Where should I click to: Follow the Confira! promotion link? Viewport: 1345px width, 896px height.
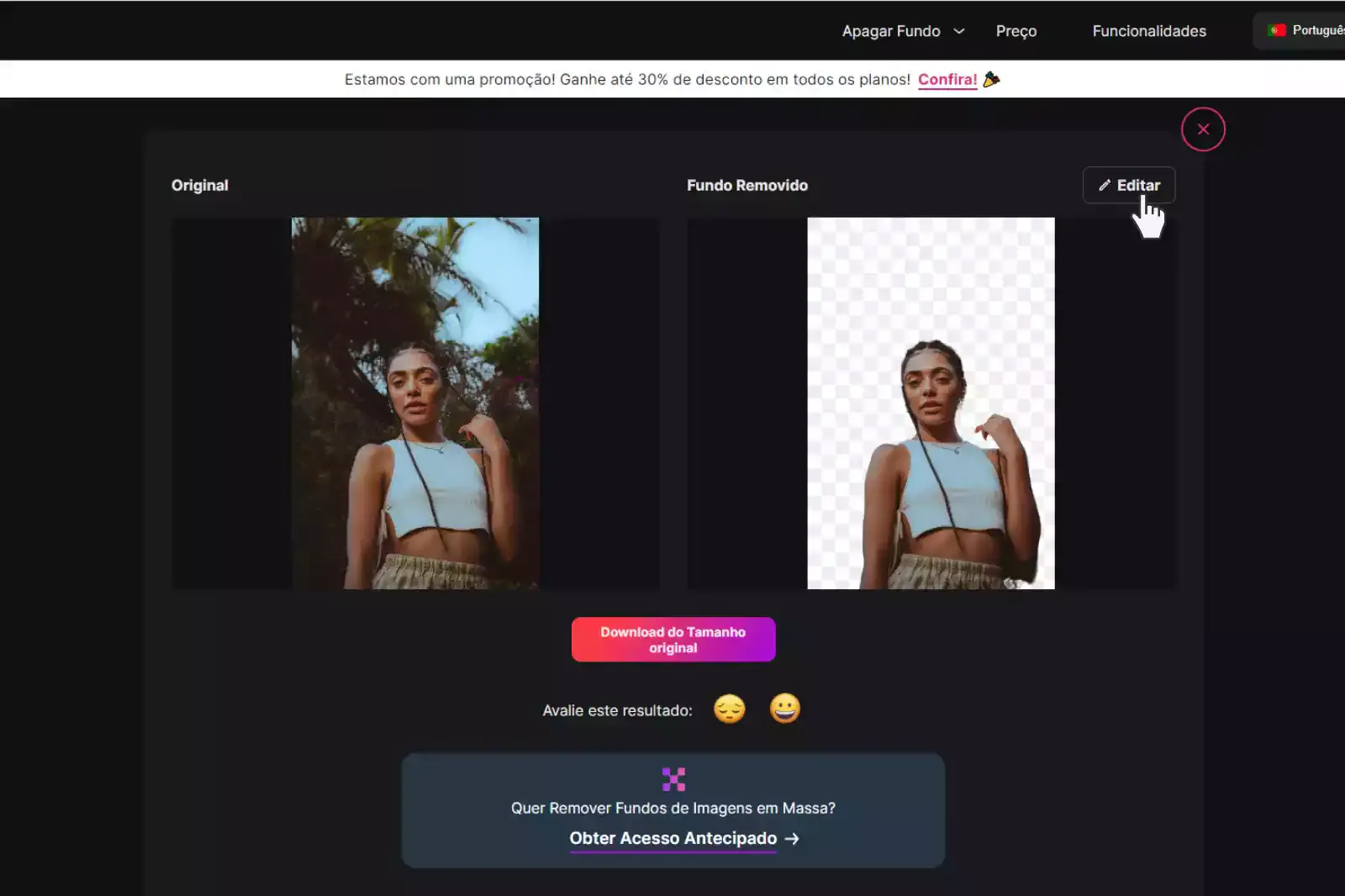pos(947,79)
